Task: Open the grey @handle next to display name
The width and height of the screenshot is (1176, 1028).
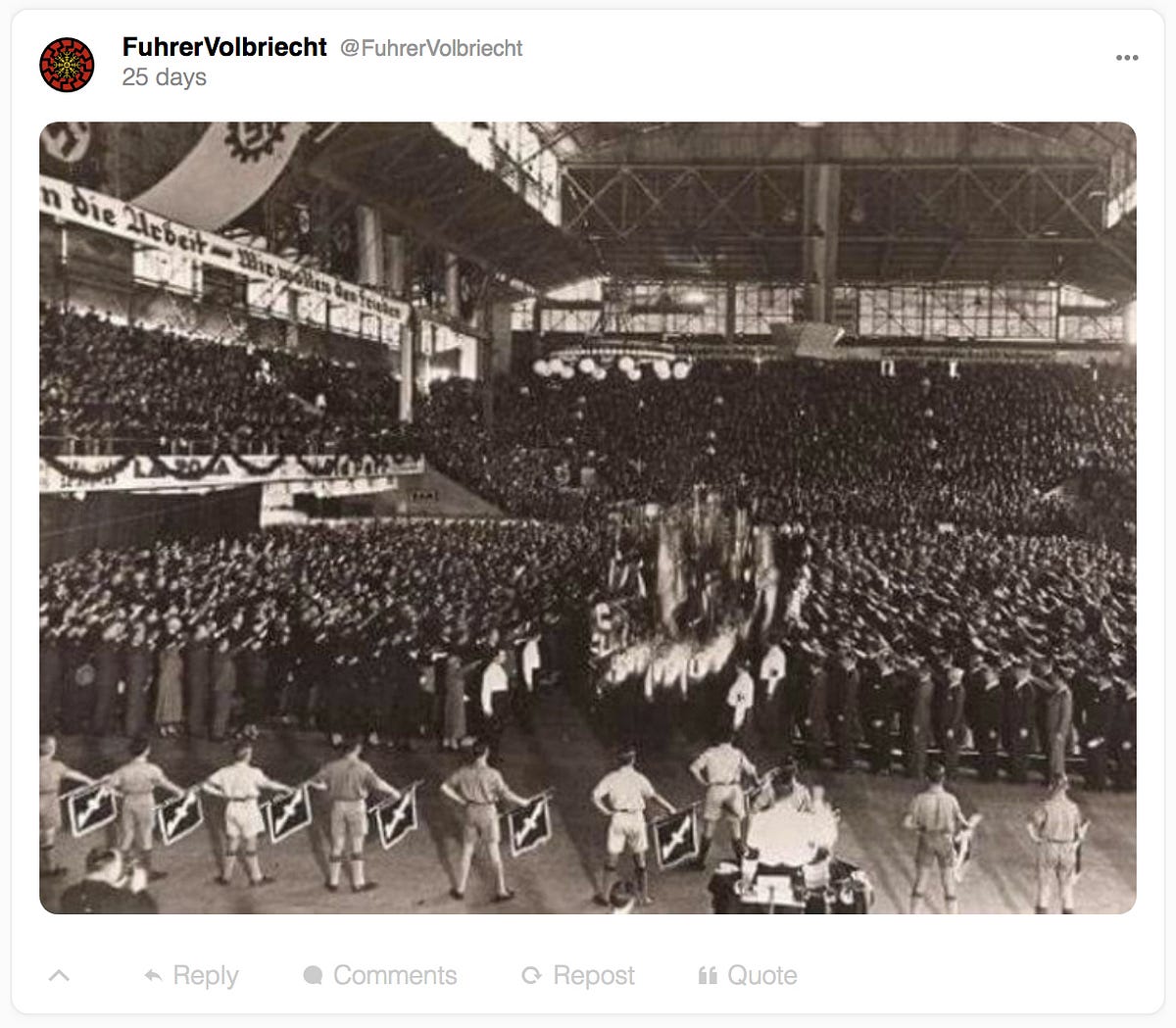Action: coord(431,48)
